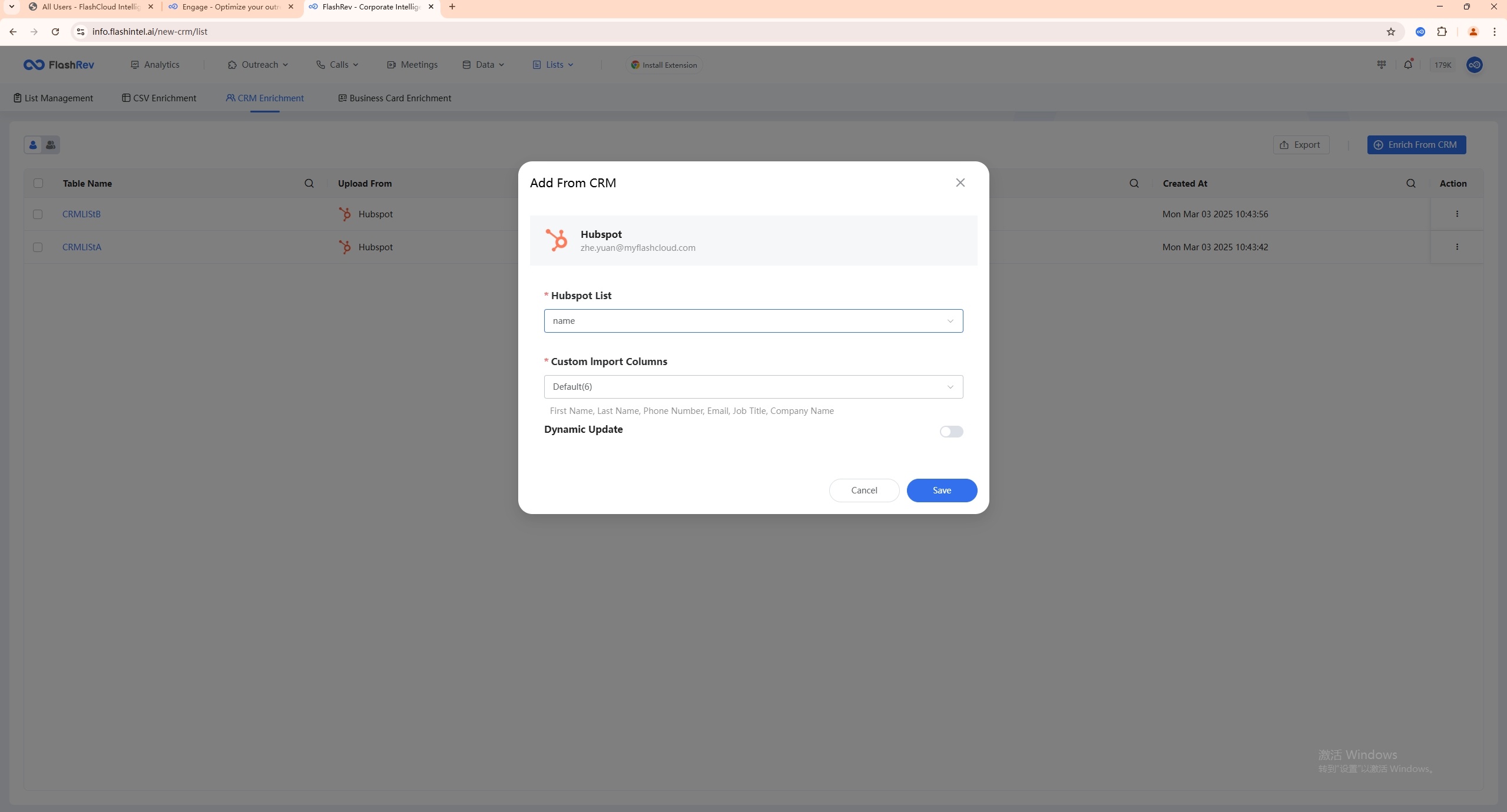Open the apps grid icon

[1382, 65]
